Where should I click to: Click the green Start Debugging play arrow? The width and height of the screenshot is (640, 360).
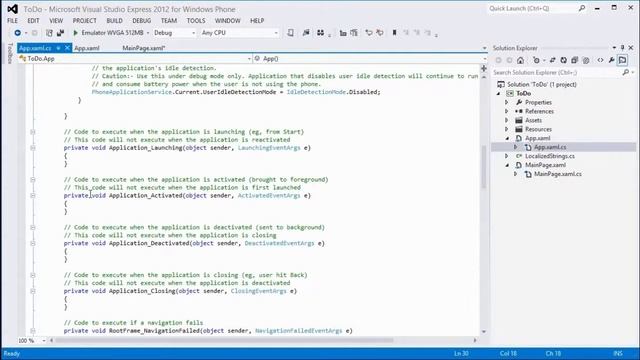[76, 33]
